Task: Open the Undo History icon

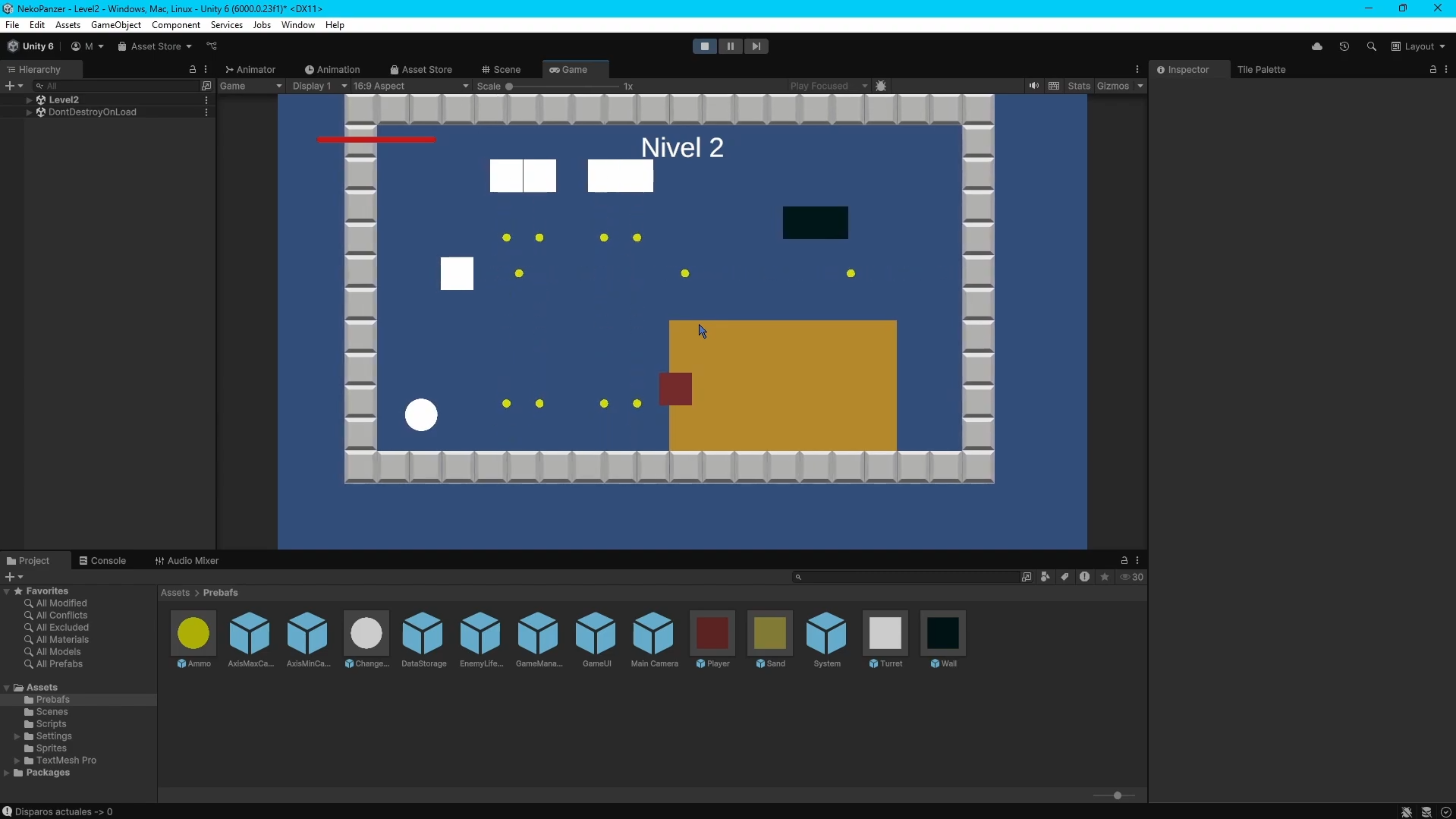Action: pos(1344,46)
